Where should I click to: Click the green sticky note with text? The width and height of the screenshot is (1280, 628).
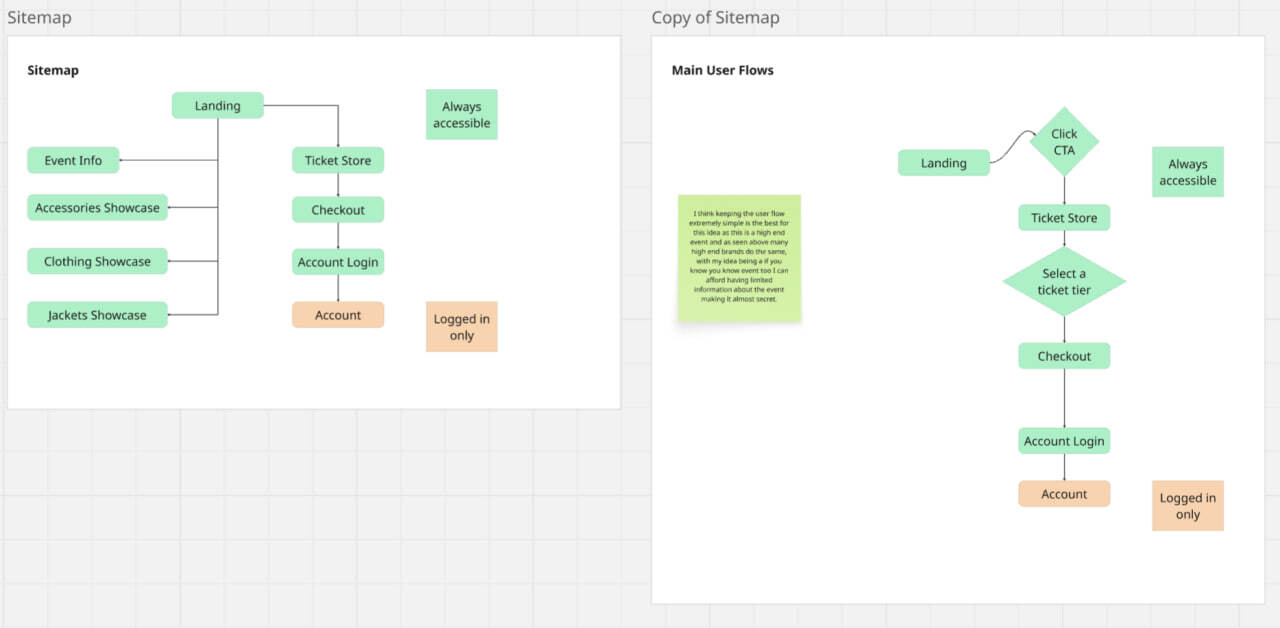click(739, 258)
